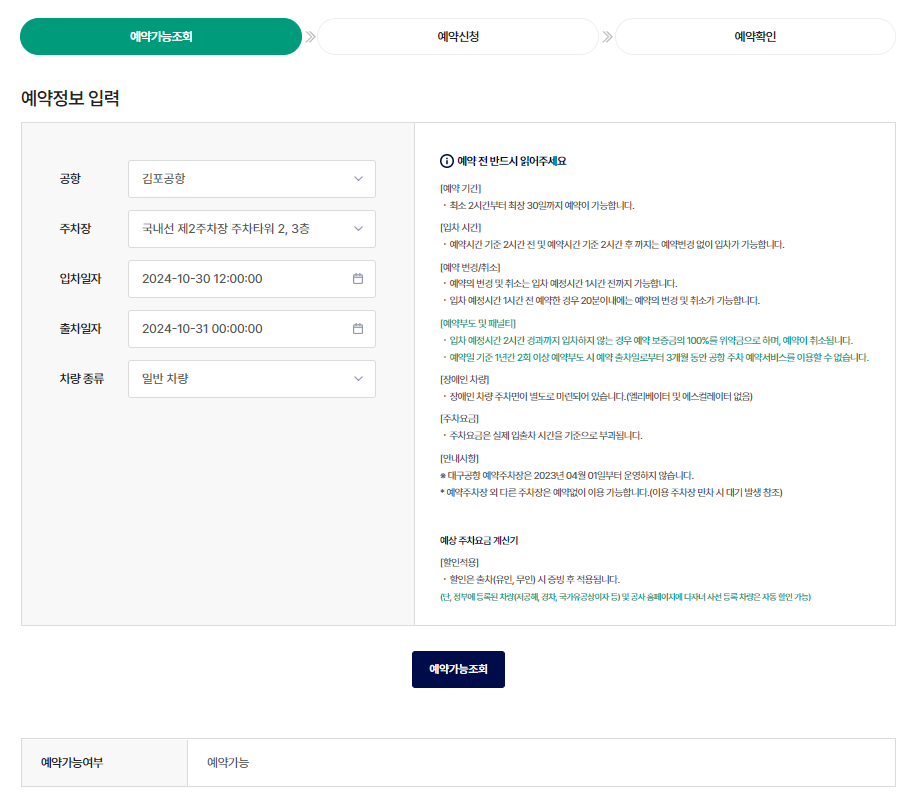The height and width of the screenshot is (802, 912).
Task: Click the [예약 기간] section title
Action: (x=461, y=188)
